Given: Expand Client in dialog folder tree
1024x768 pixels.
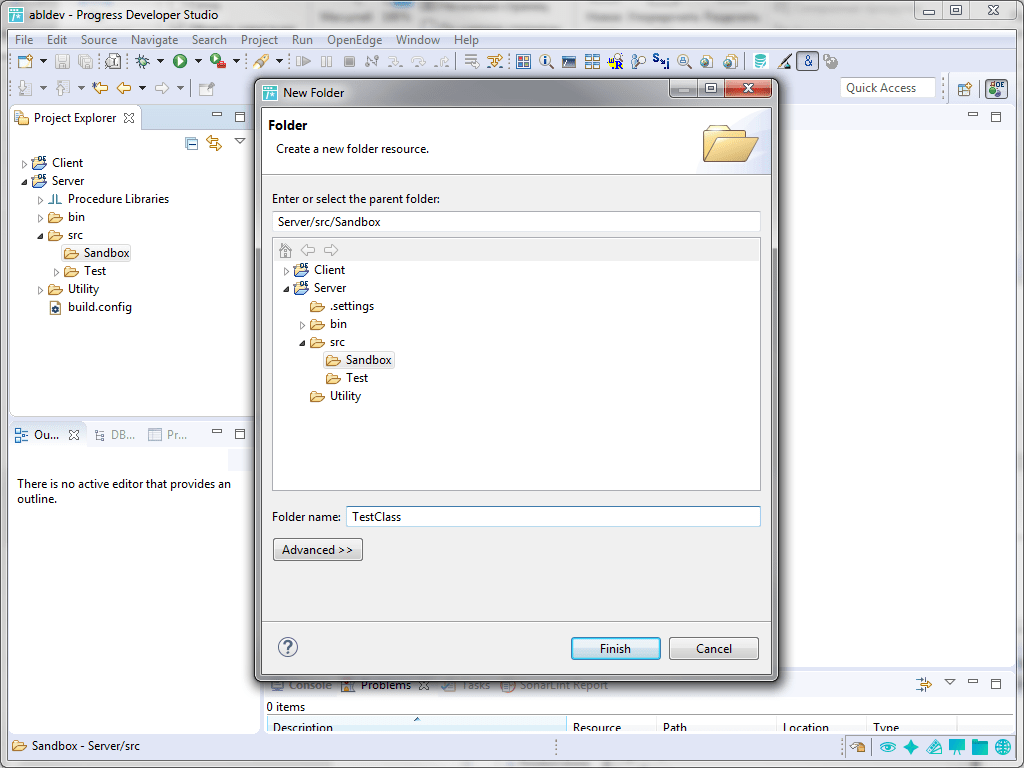Looking at the screenshot, I should click(x=286, y=271).
